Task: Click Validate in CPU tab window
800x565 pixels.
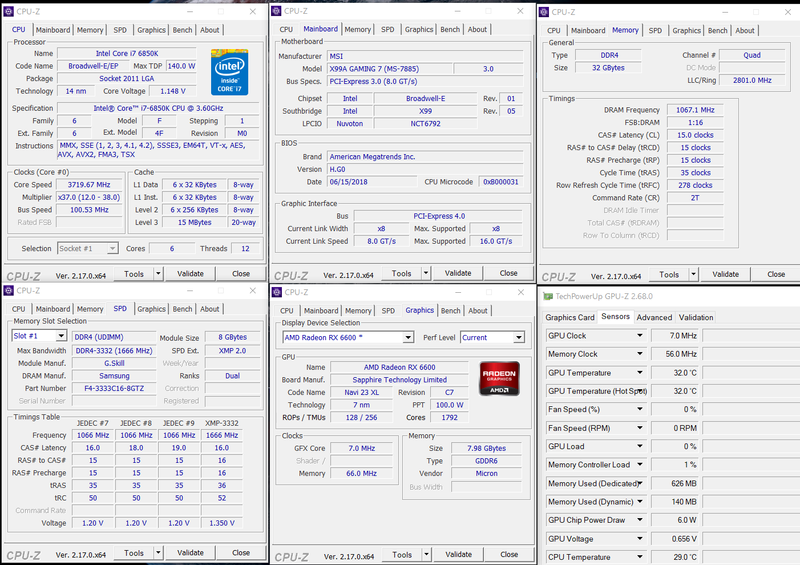Action: tap(190, 274)
